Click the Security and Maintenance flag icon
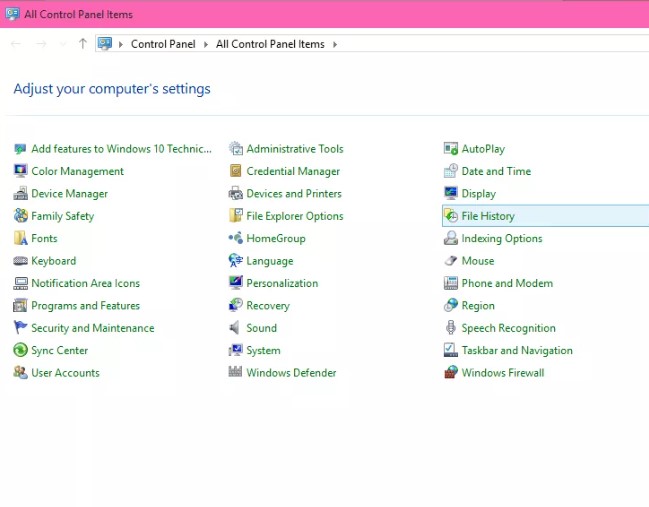Viewport: 649px width, 507px height. tap(20, 328)
